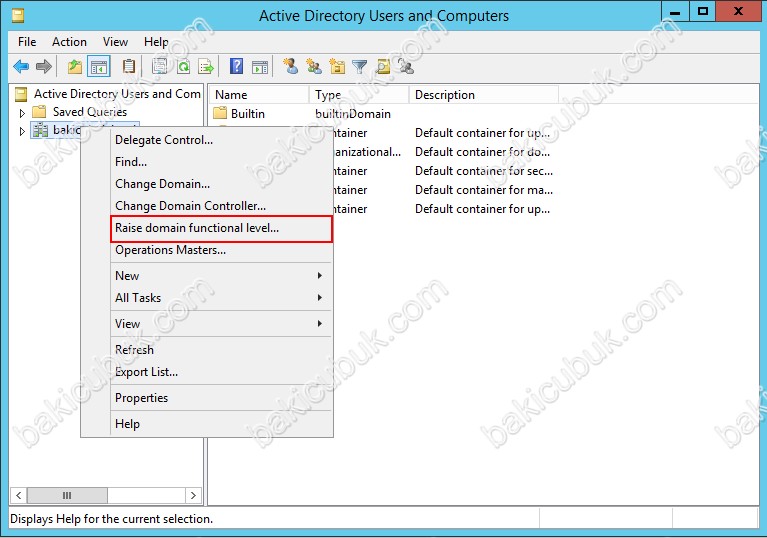Click the left pane horizontal scrollbar thumb
Screen dimensions: 767x538
(x=67, y=495)
